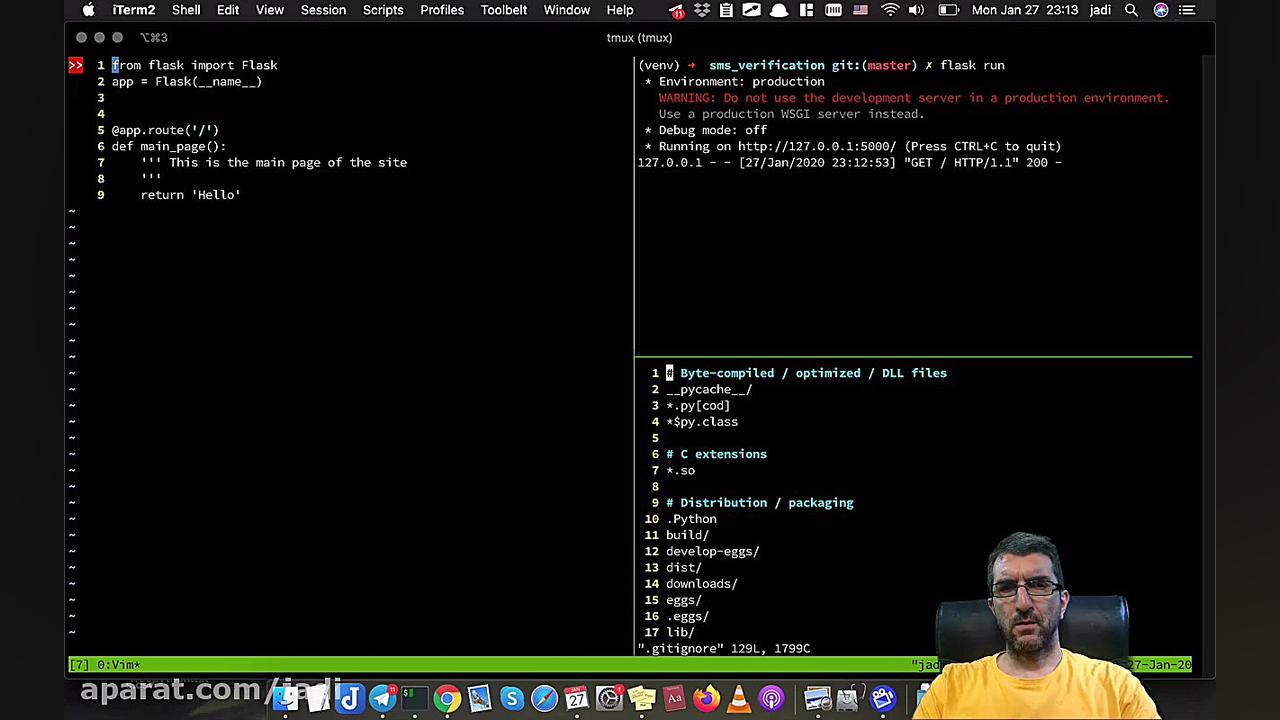Viewport: 1280px width, 720px height.
Task: Open the Apple menu
Action: (88, 10)
